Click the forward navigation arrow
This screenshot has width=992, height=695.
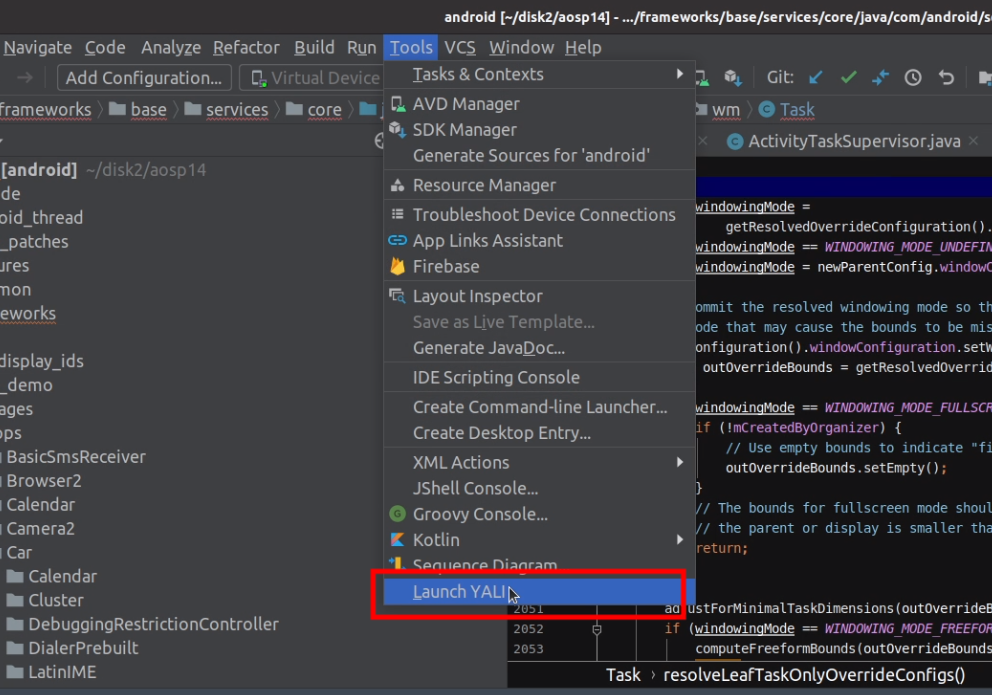click(x=25, y=78)
